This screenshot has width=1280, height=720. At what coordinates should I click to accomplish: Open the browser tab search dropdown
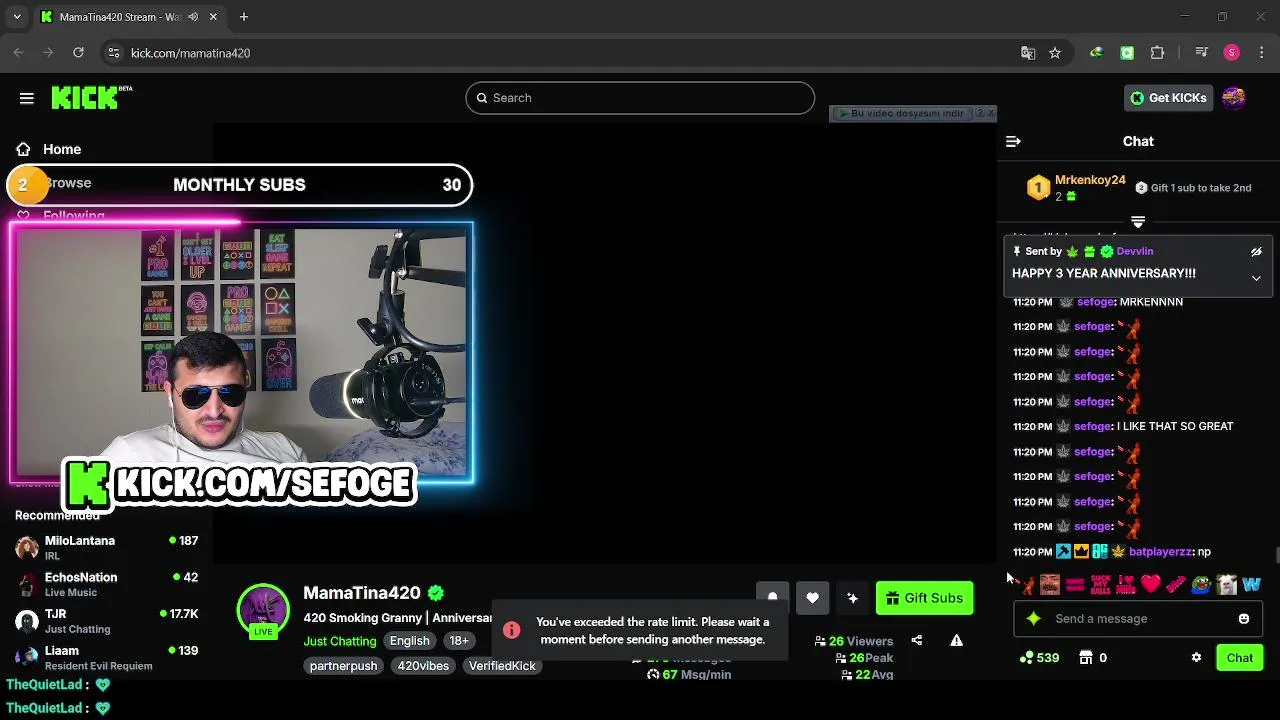click(x=17, y=17)
